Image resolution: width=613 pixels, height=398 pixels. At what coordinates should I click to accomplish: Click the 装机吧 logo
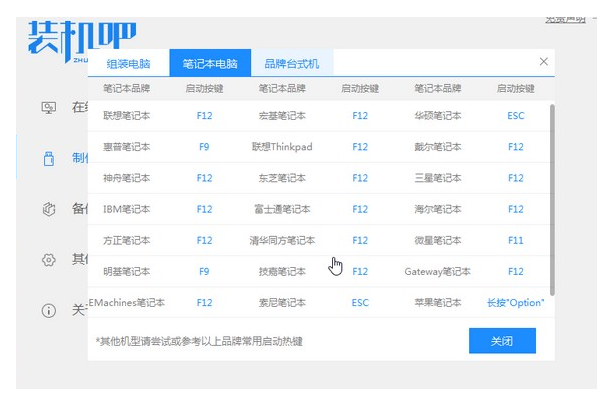(82, 39)
